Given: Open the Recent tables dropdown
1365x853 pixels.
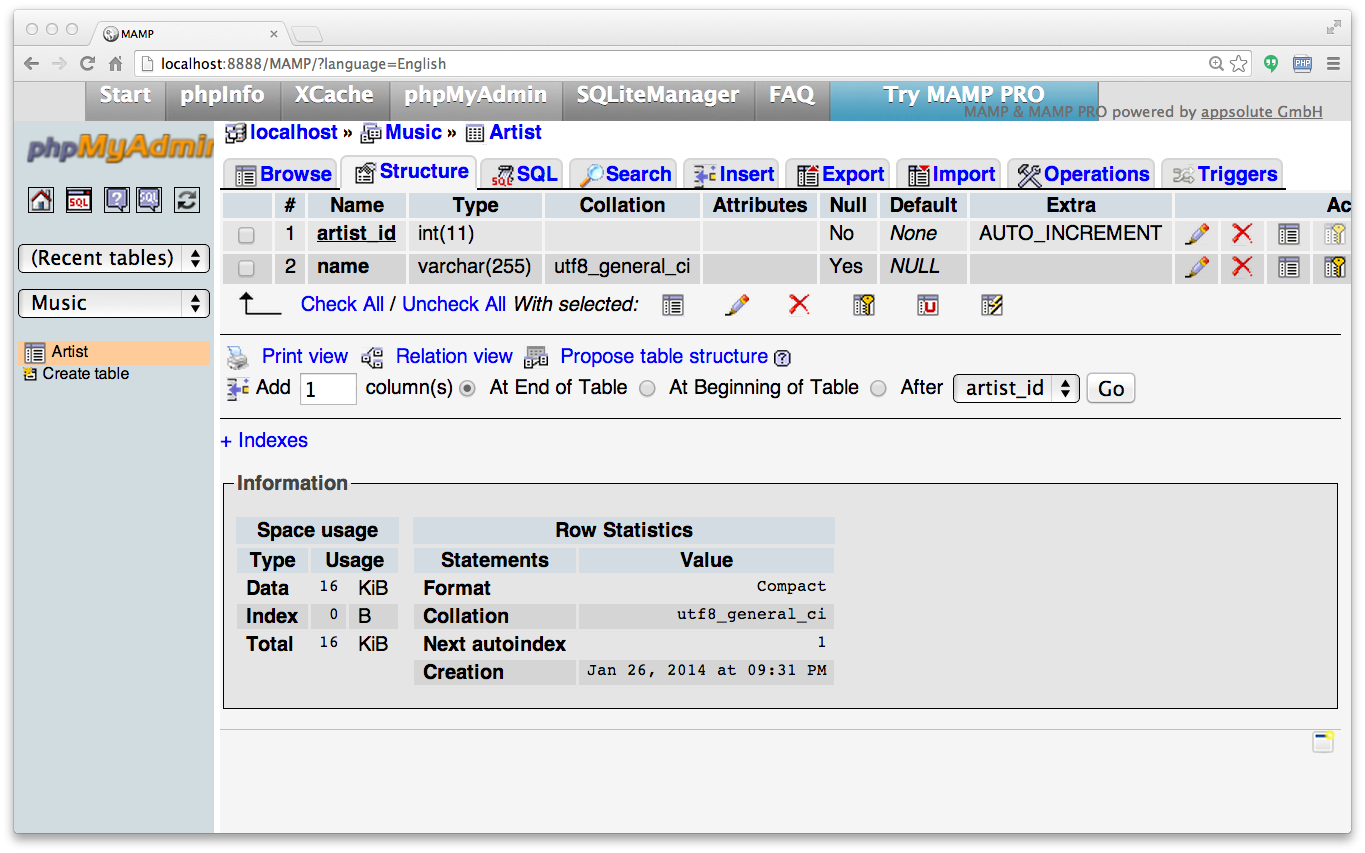Looking at the screenshot, I should [x=114, y=258].
